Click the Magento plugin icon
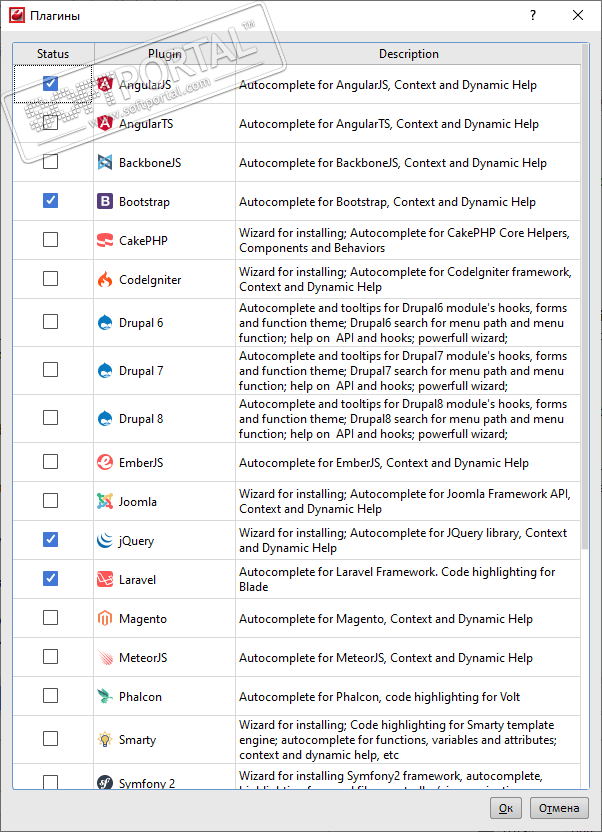 click(x=105, y=618)
